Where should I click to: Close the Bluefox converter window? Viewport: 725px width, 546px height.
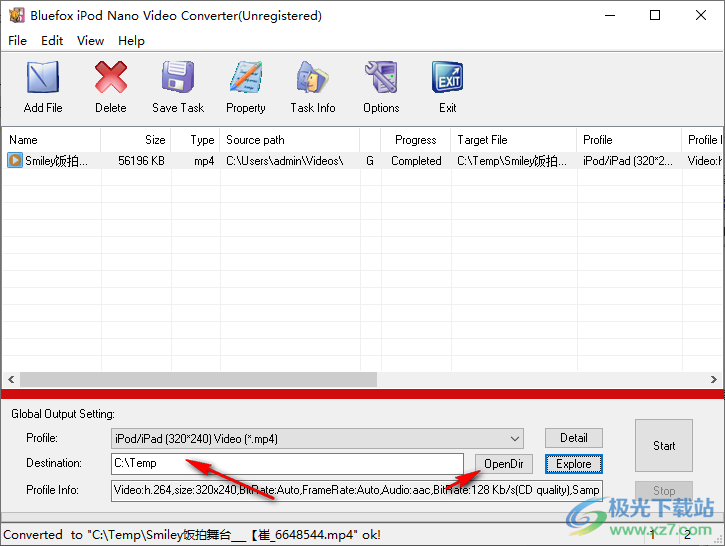pyautogui.click(x=700, y=15)
